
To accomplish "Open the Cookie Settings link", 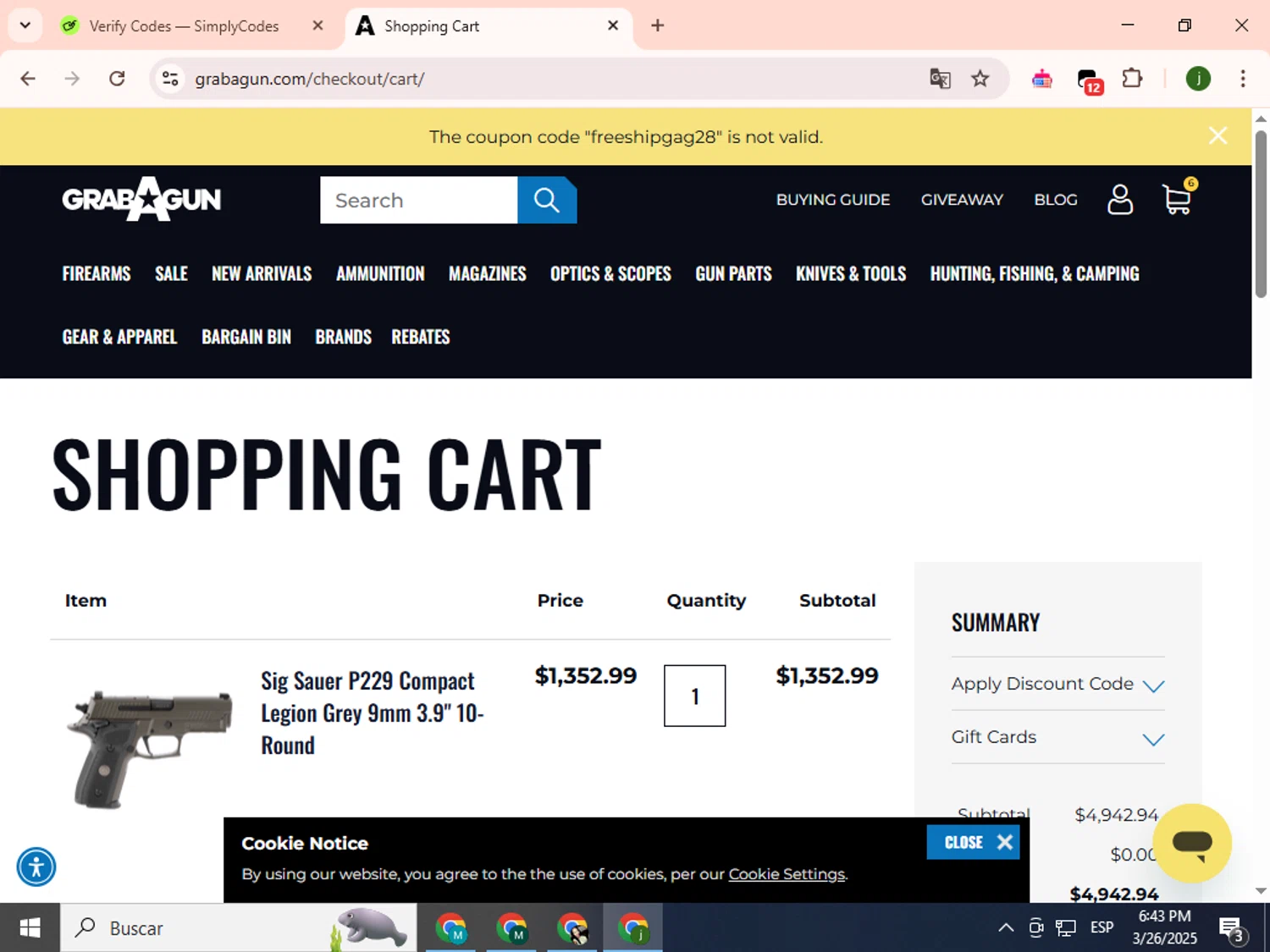I will point(787,874).
